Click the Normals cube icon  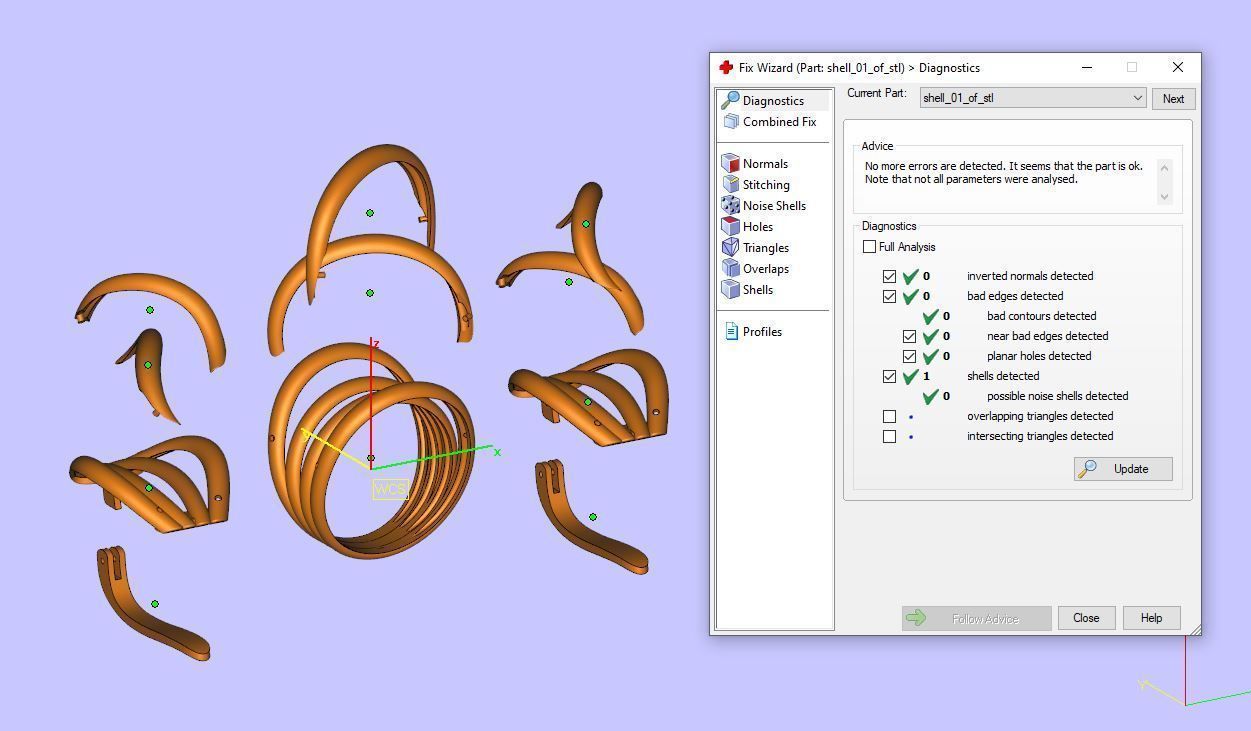730,164
